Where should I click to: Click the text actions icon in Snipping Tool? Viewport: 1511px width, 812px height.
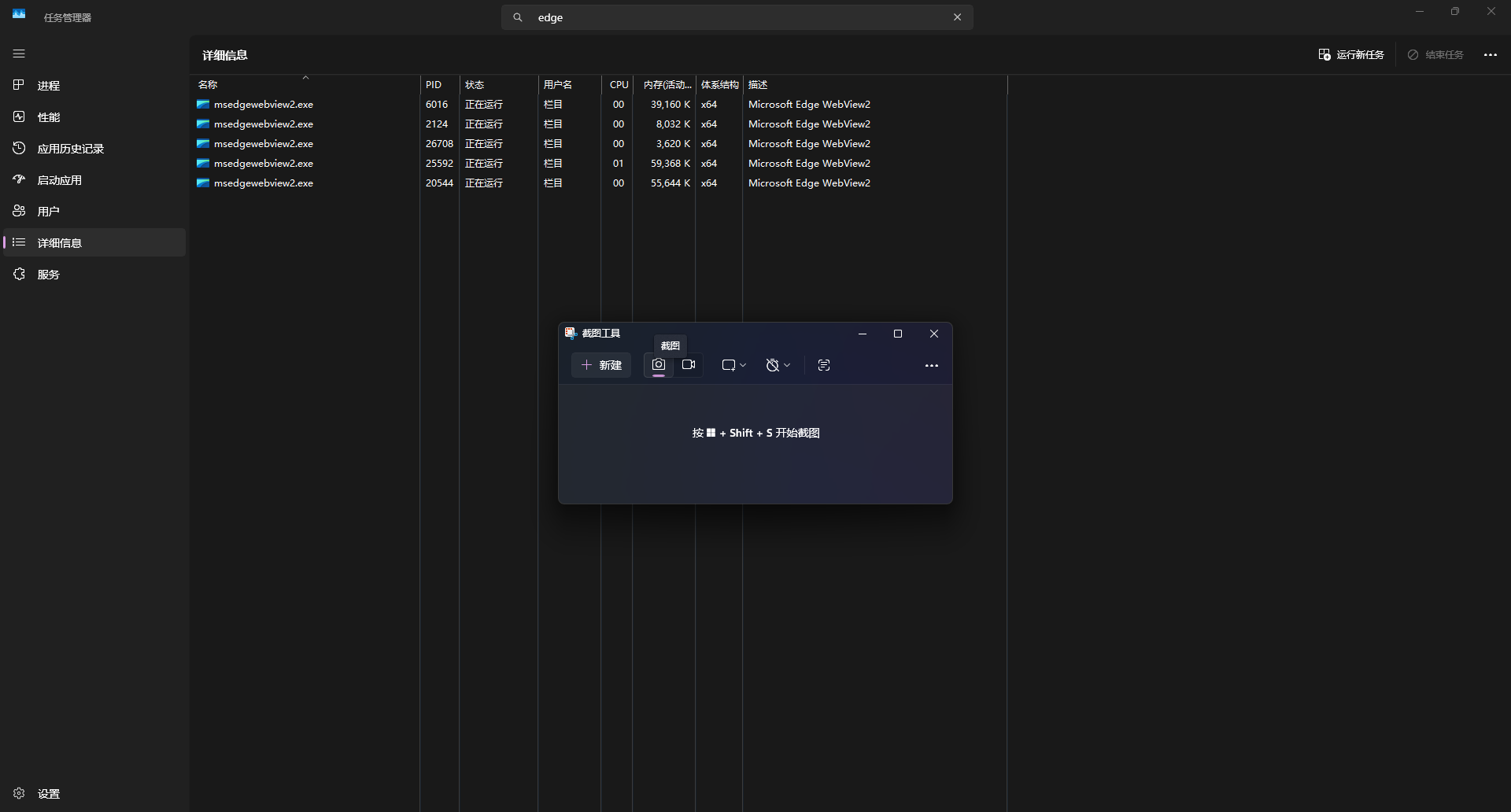(x=824, y=365)
